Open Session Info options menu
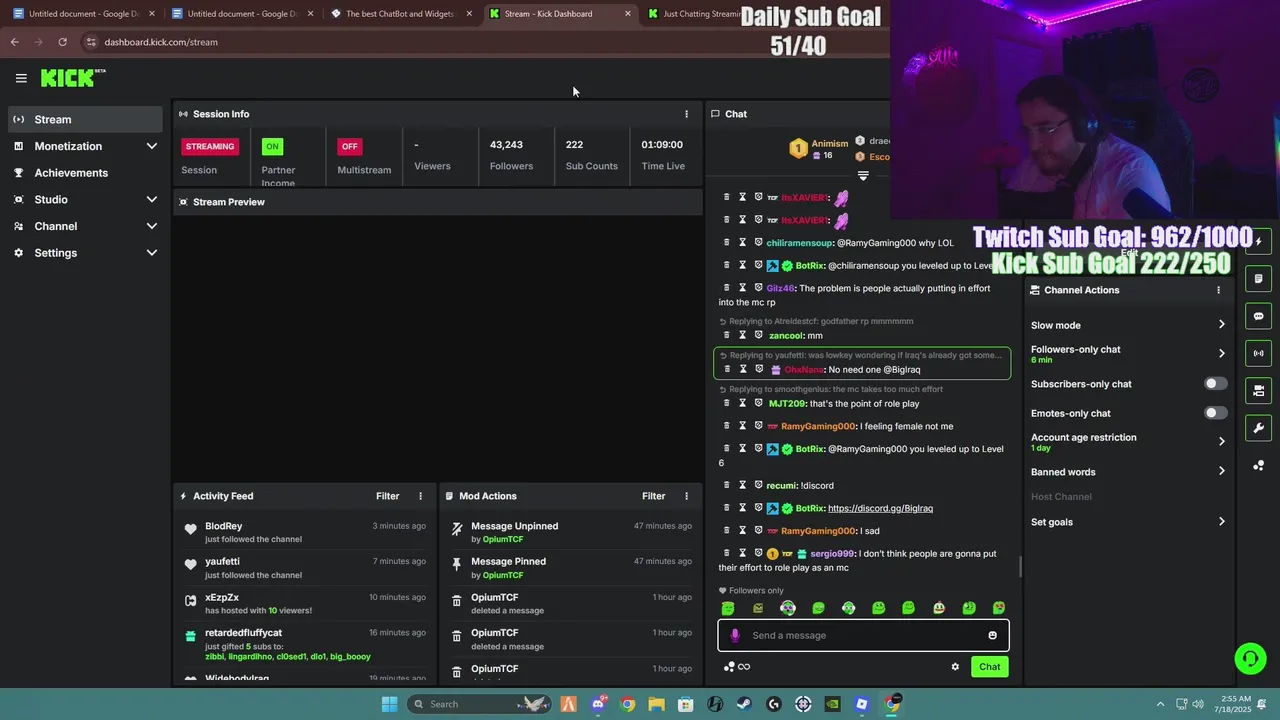The width and height of the screenshot is (1280, 720). point(686,114)
